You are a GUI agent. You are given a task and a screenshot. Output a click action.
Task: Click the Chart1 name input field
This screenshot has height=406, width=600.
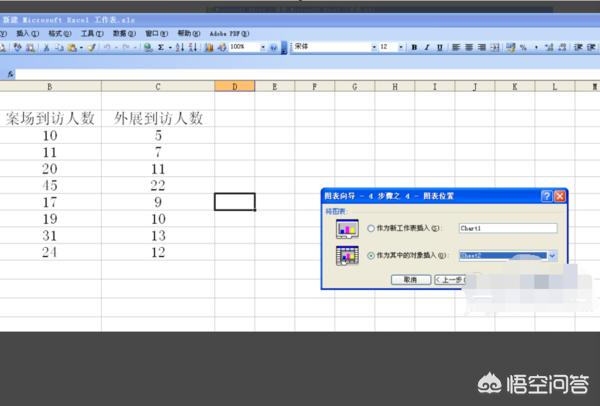point(506,228)
